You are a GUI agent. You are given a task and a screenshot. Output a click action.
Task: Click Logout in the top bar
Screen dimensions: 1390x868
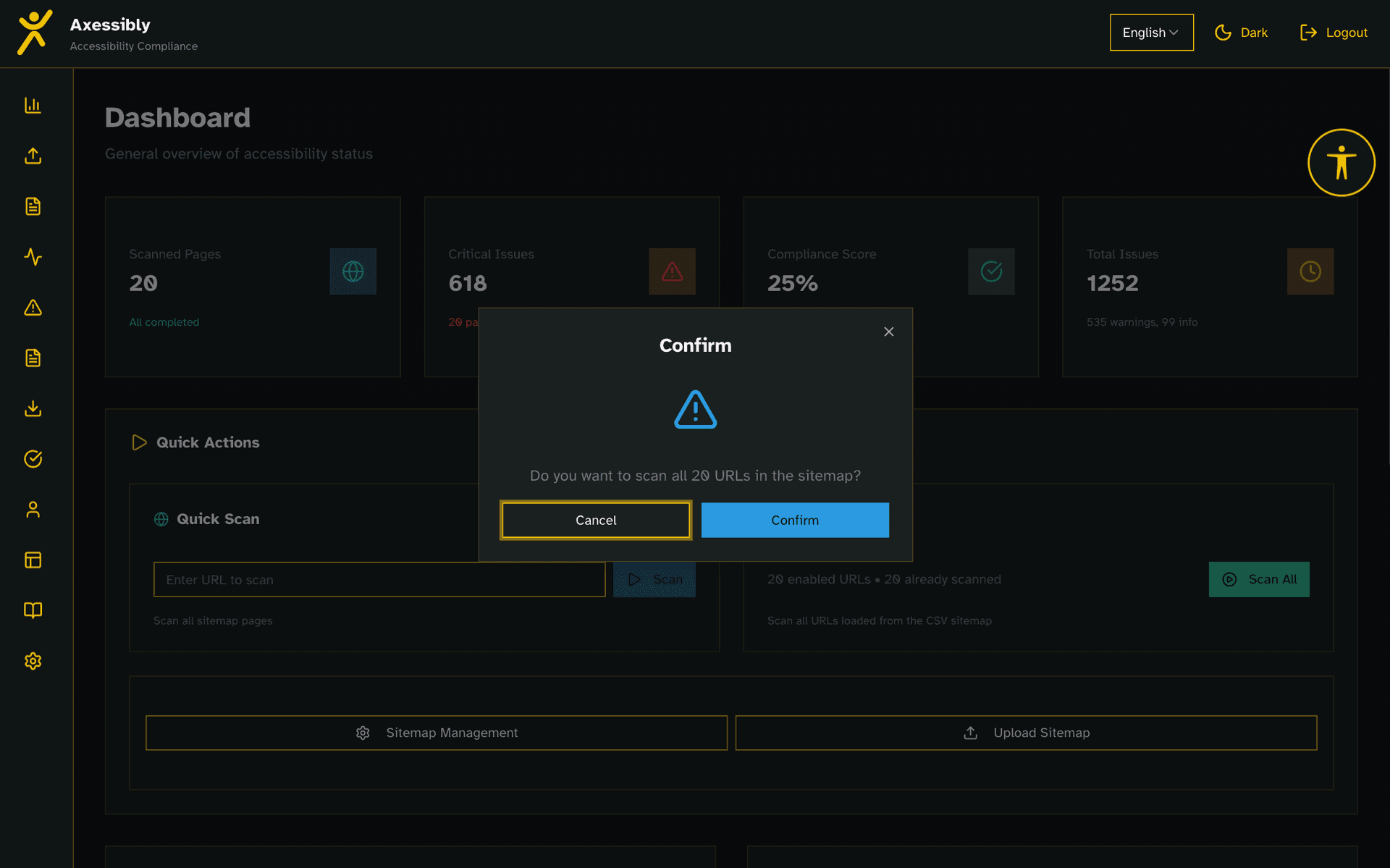[x=1334, y=32]
